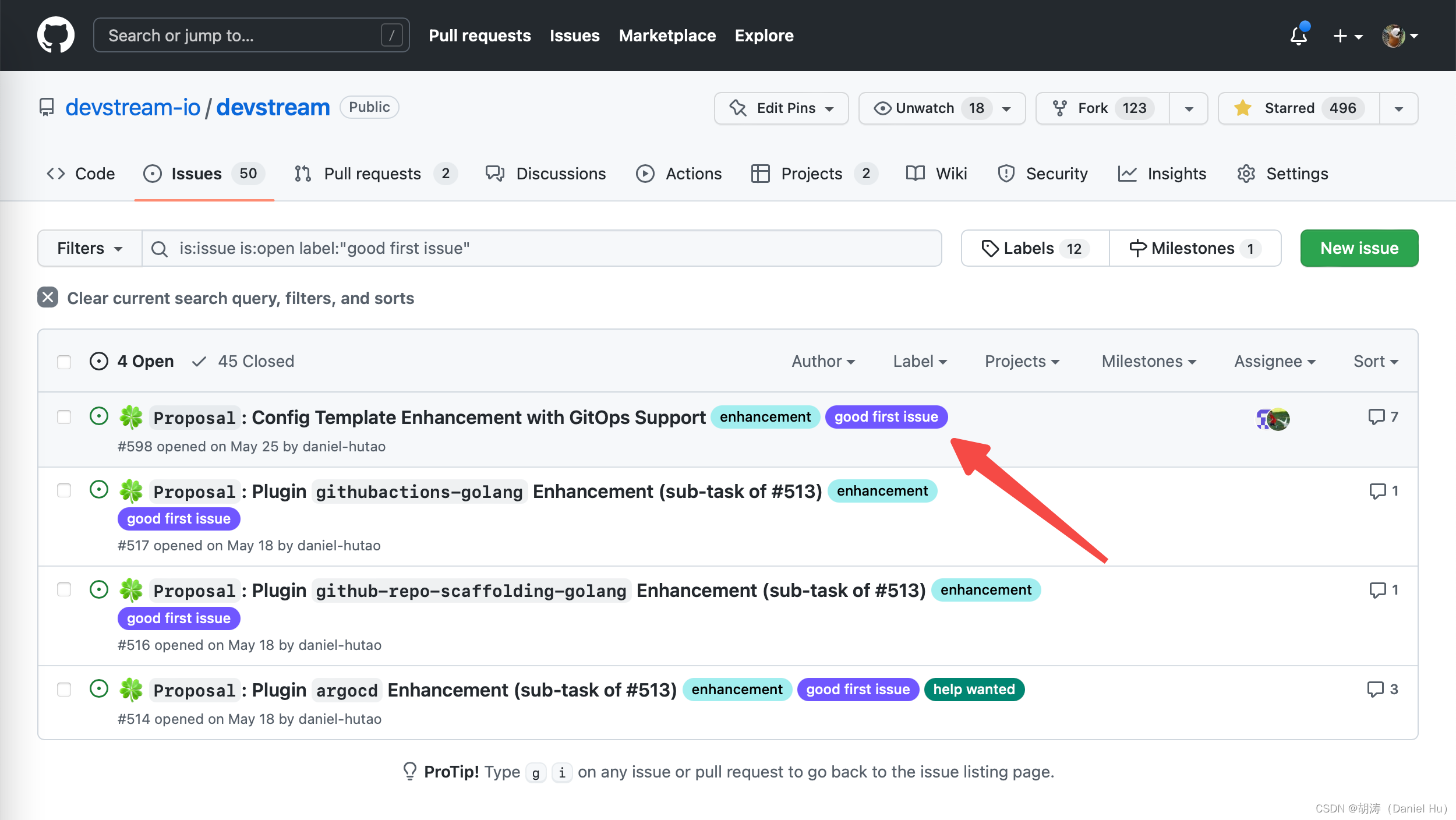Click the New issue button
This screenshot has height=820, width=1456.
pos(1359,248)
